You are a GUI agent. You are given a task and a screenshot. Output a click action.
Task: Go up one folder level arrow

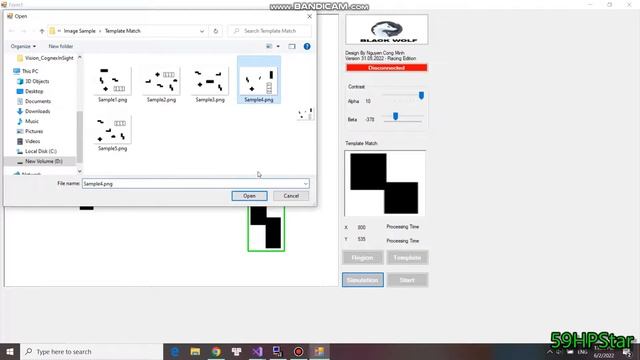click(42, 31)
